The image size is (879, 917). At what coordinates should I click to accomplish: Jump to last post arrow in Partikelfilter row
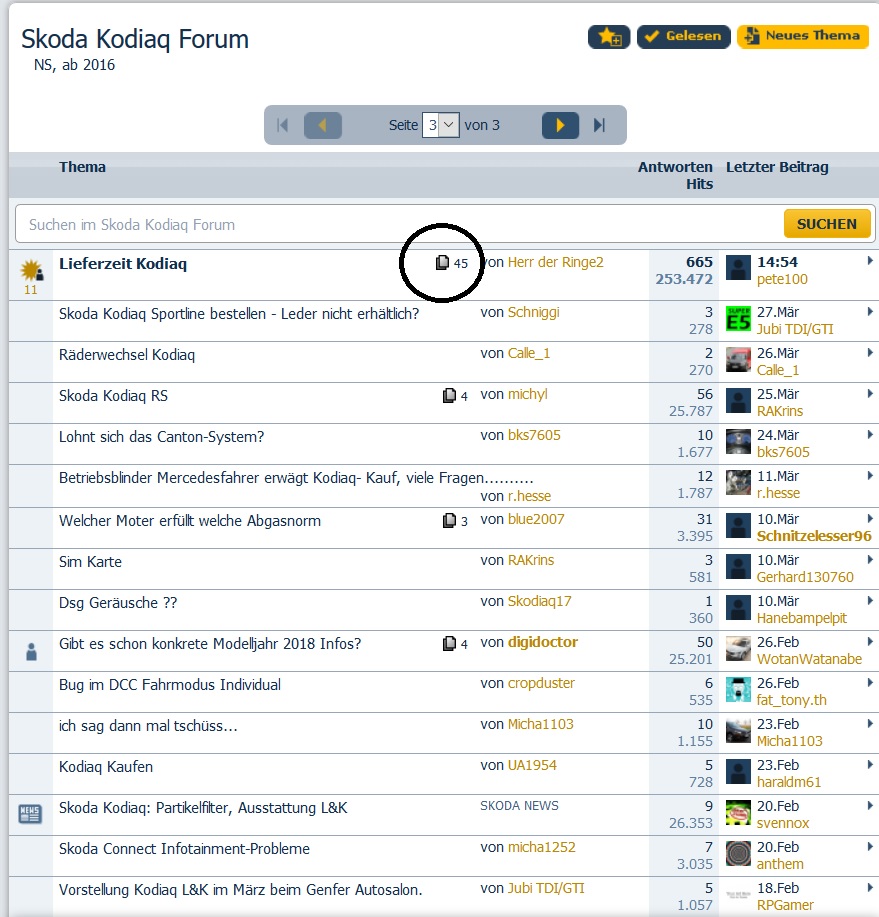pos(870,805)
